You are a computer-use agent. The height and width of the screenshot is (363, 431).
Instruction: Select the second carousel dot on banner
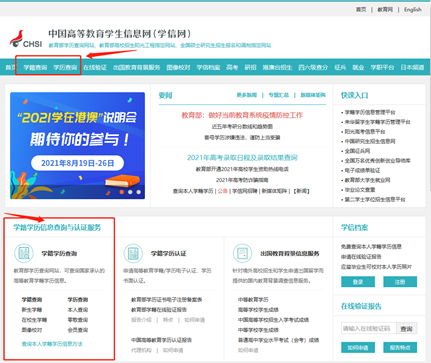[x=130, y=192]
